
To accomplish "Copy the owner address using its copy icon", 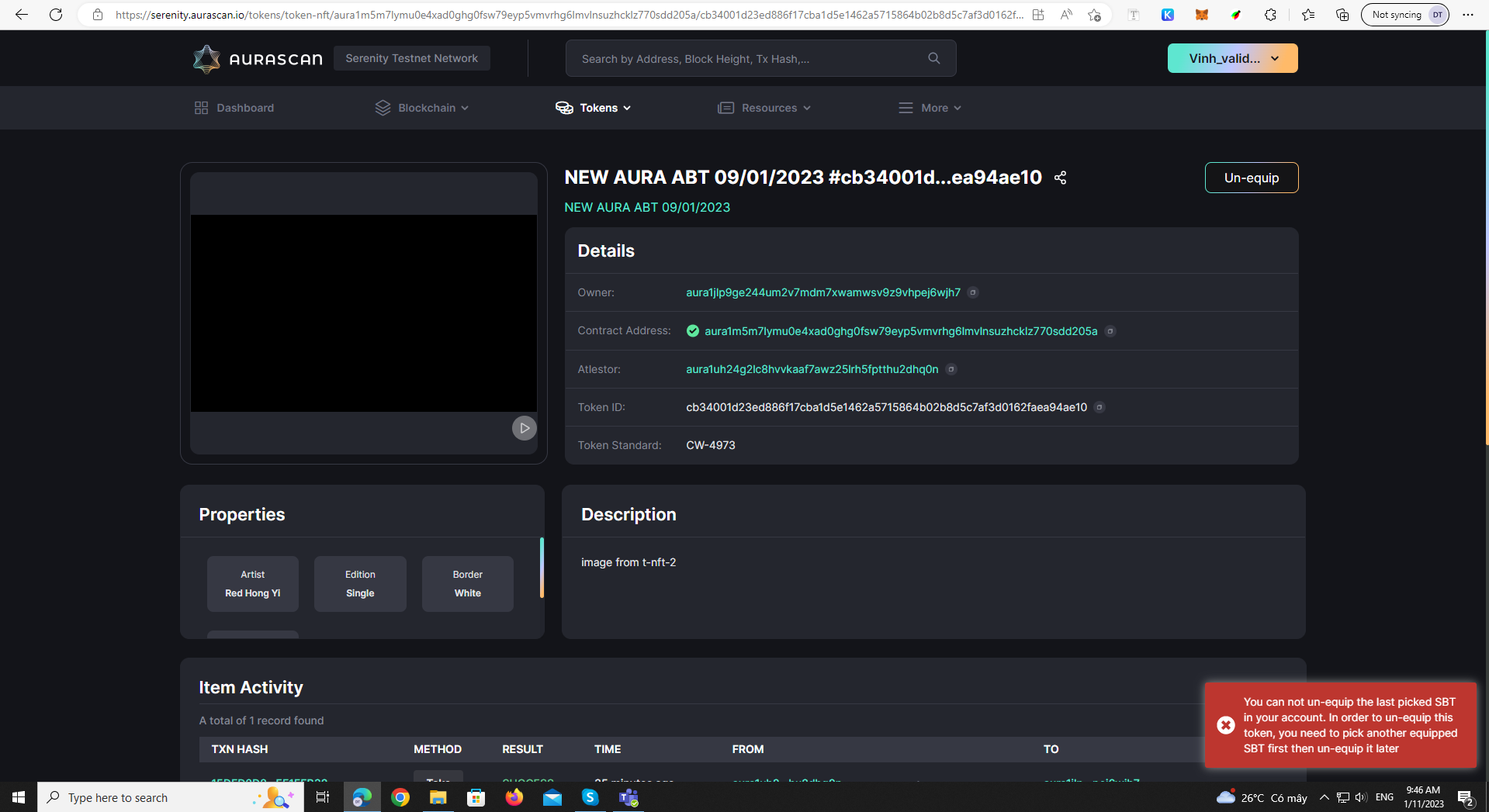I will (x=973, y=292).
